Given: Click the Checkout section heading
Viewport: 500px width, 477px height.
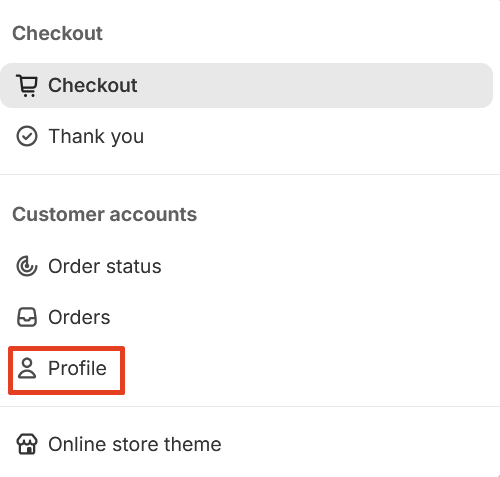Looking at the screenshot, I should 57,33.
